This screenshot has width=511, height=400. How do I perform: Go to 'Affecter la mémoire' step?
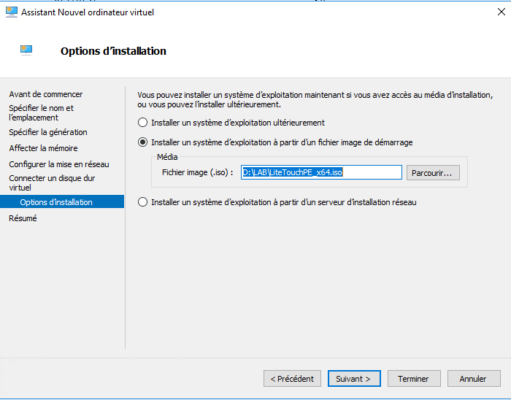click(43, 148)
